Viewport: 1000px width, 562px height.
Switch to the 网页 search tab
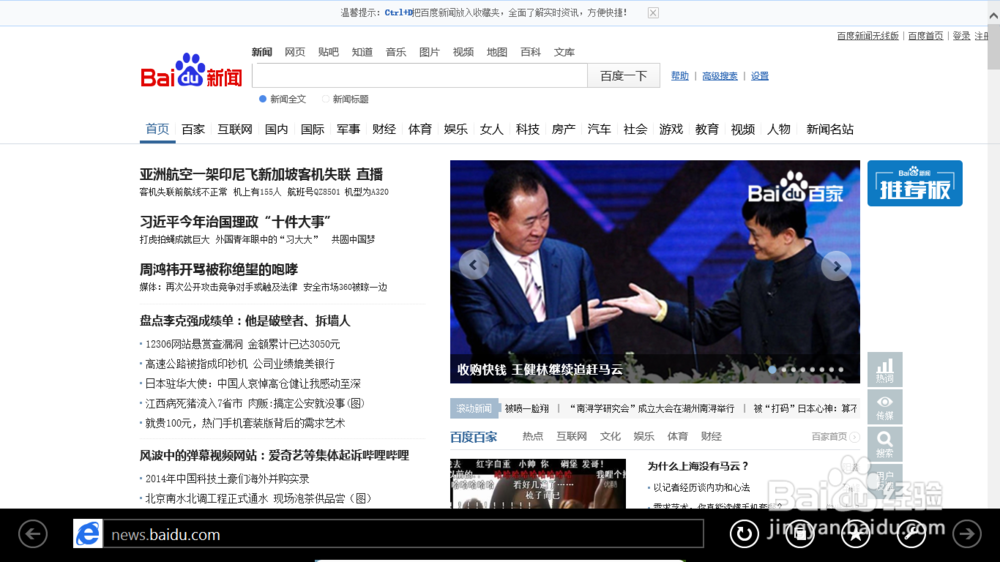click(295, 52)
